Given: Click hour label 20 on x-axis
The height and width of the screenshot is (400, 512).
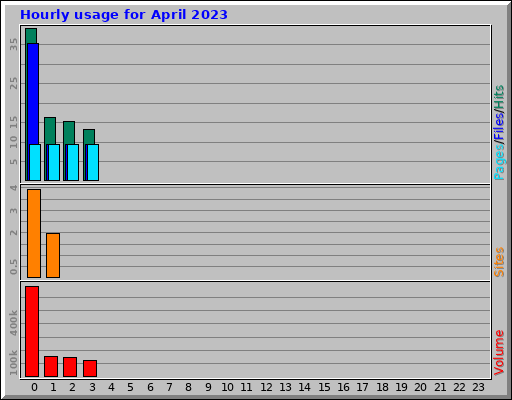Looking at the screenshot, I should pos(420,387).
